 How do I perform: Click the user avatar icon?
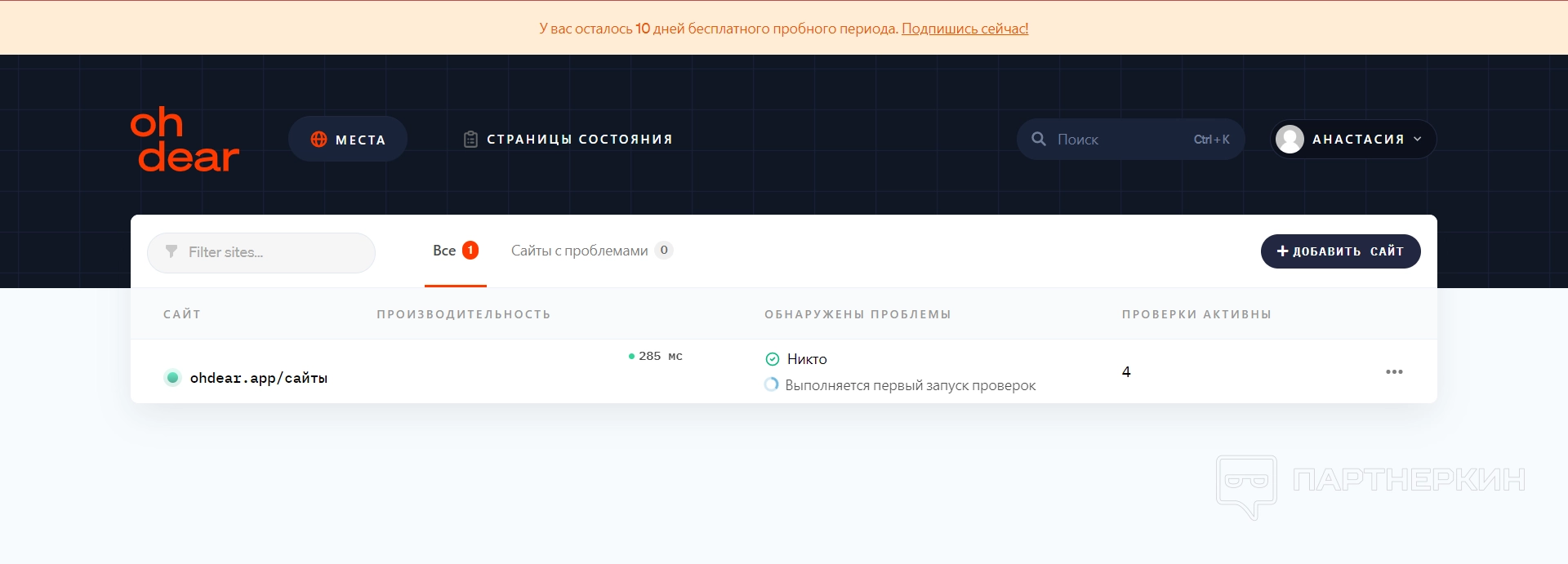(1290, 140)
